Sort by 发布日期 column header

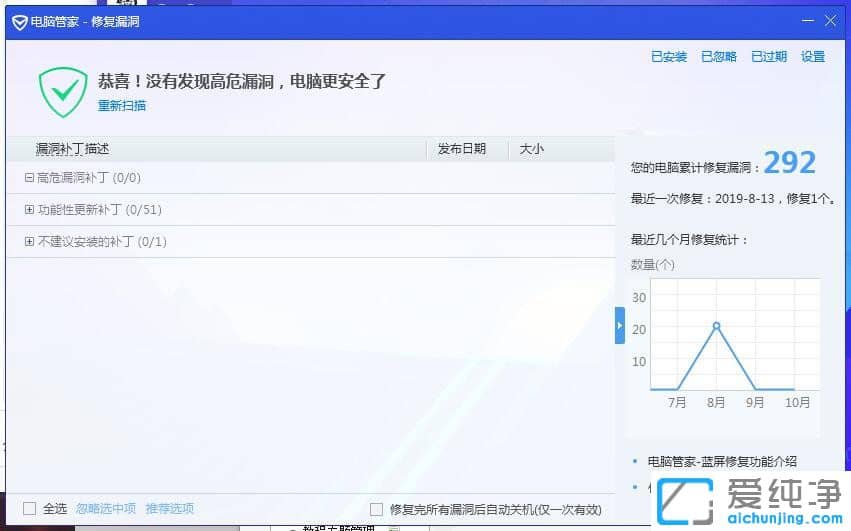tap(462, 149)
